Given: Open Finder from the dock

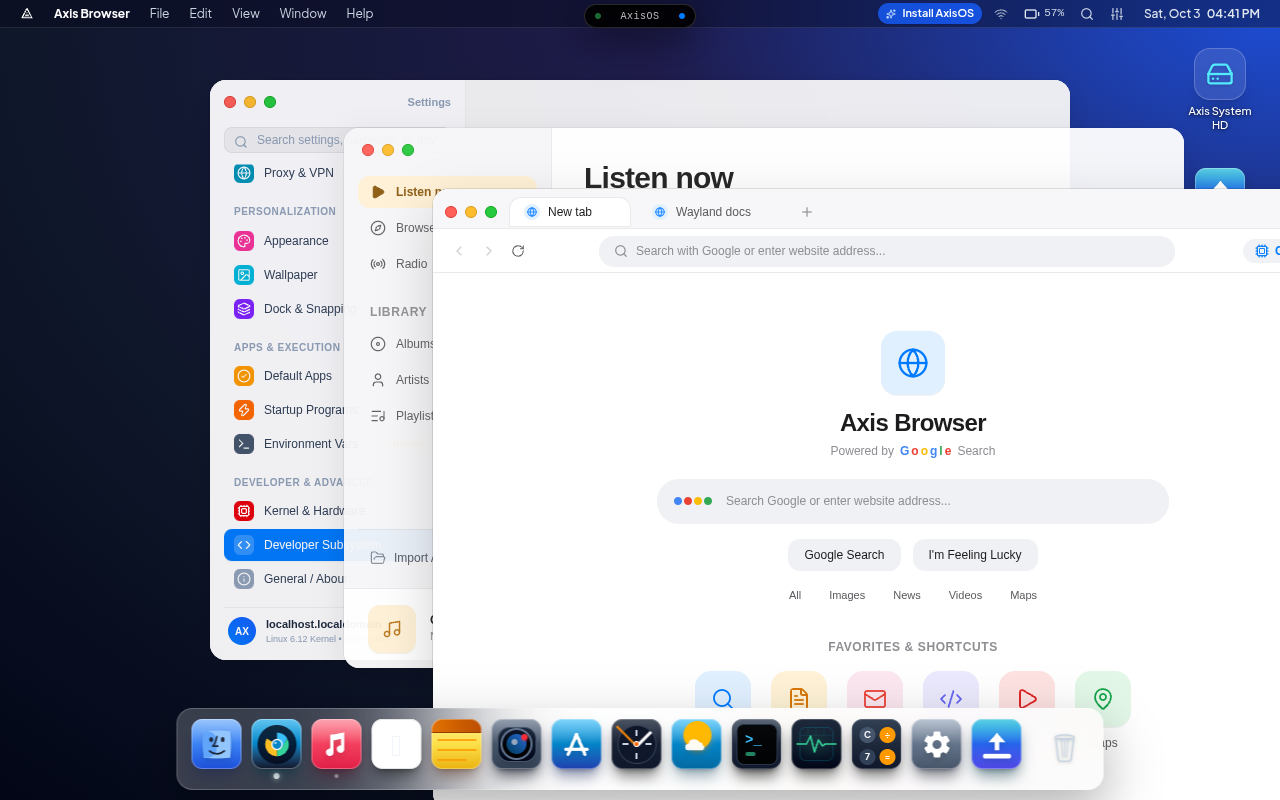Looking at the screenshot, I should point(217,744).
